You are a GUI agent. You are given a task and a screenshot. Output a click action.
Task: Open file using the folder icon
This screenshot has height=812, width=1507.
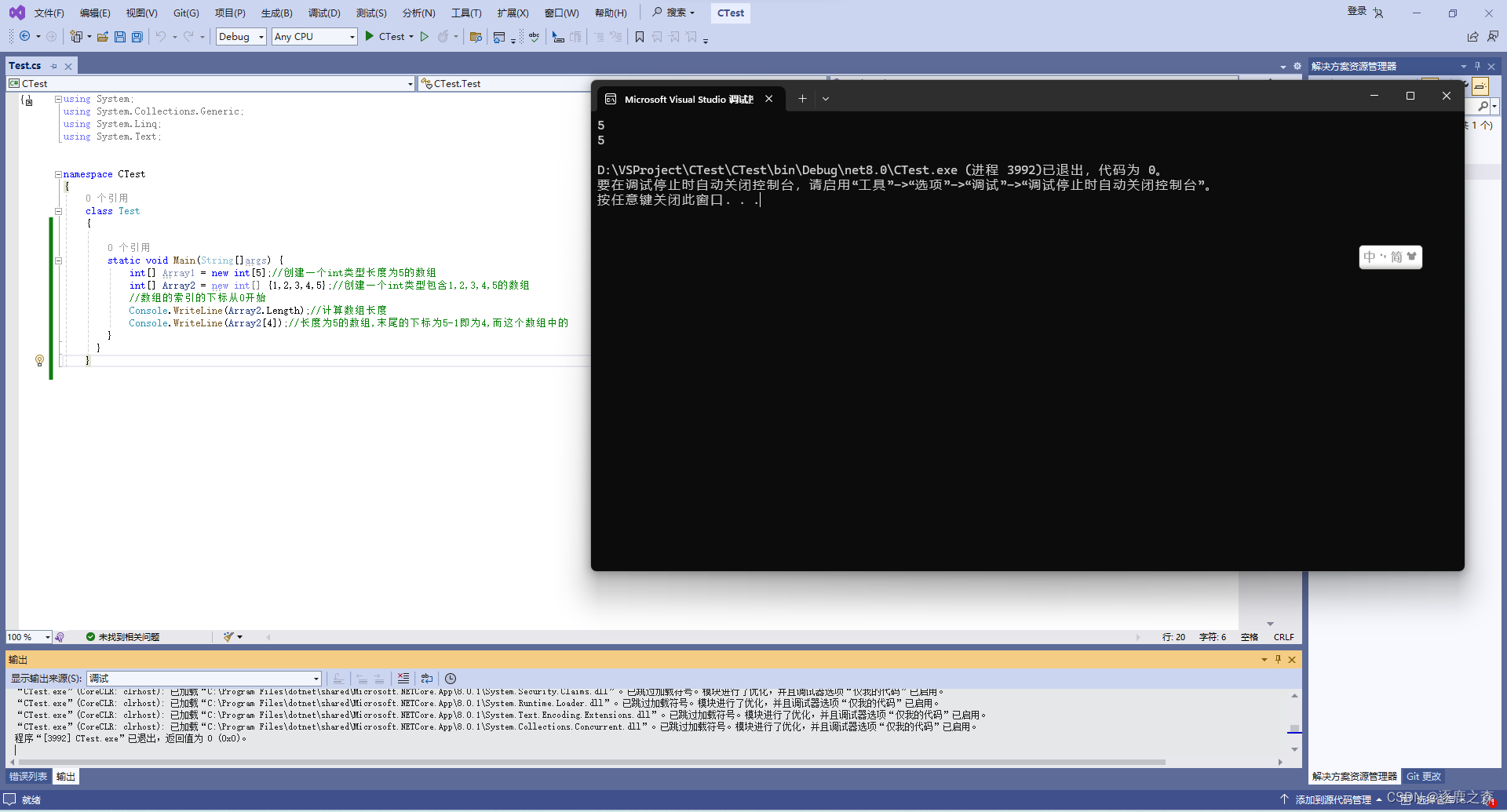click(x=102, y=36)
